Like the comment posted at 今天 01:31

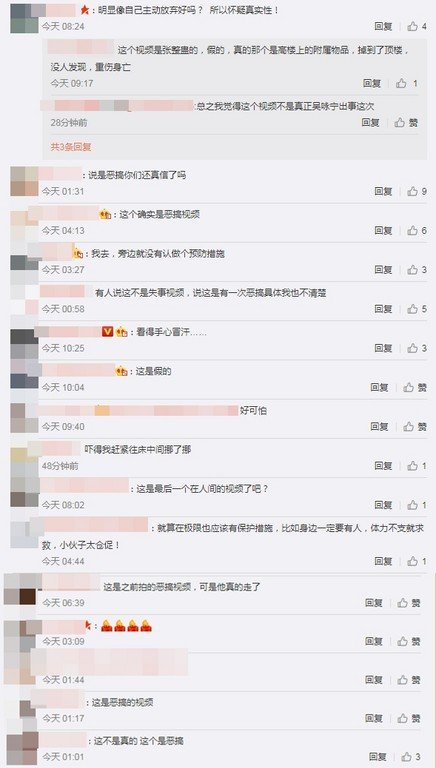pyautogui.click(x=417, y=192)
